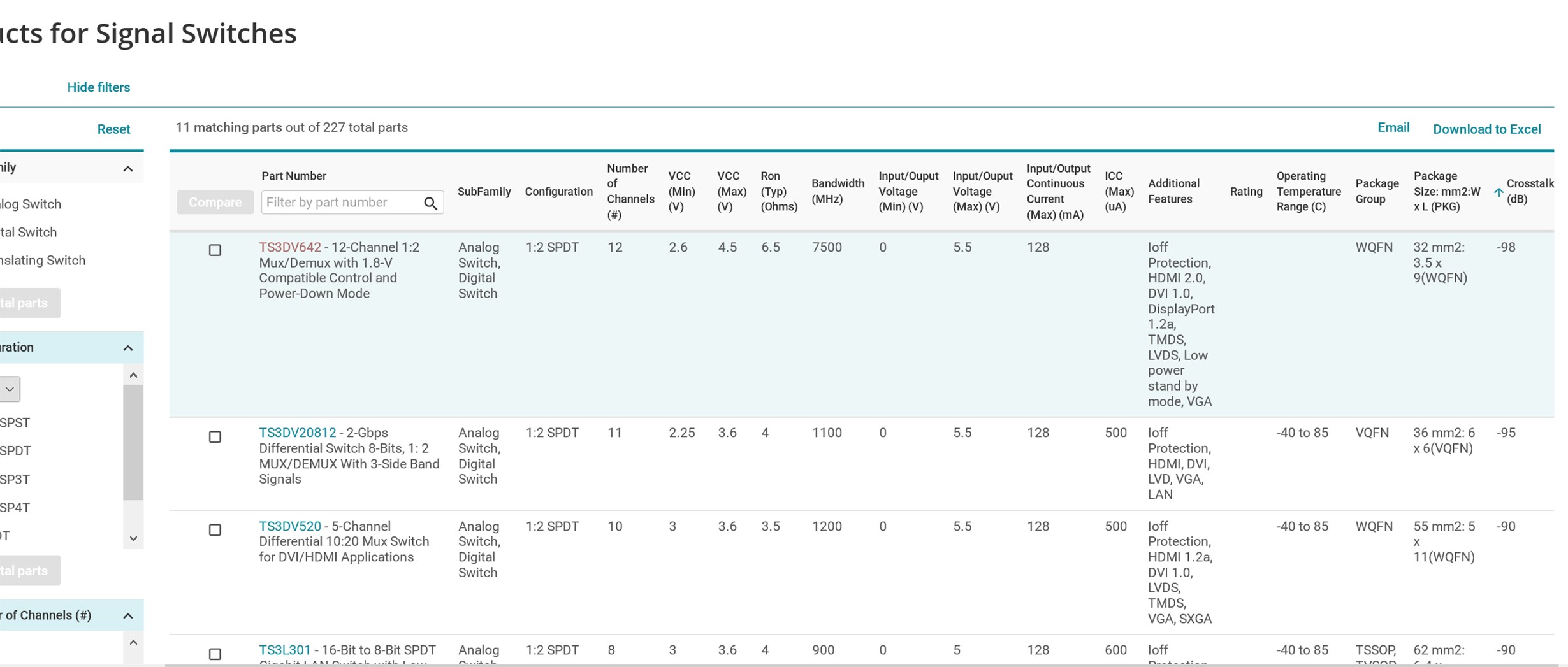Click Input/Output Continuous Current column header
The height and width of the screenshot is (667, 1568).
click(1058, 192)
